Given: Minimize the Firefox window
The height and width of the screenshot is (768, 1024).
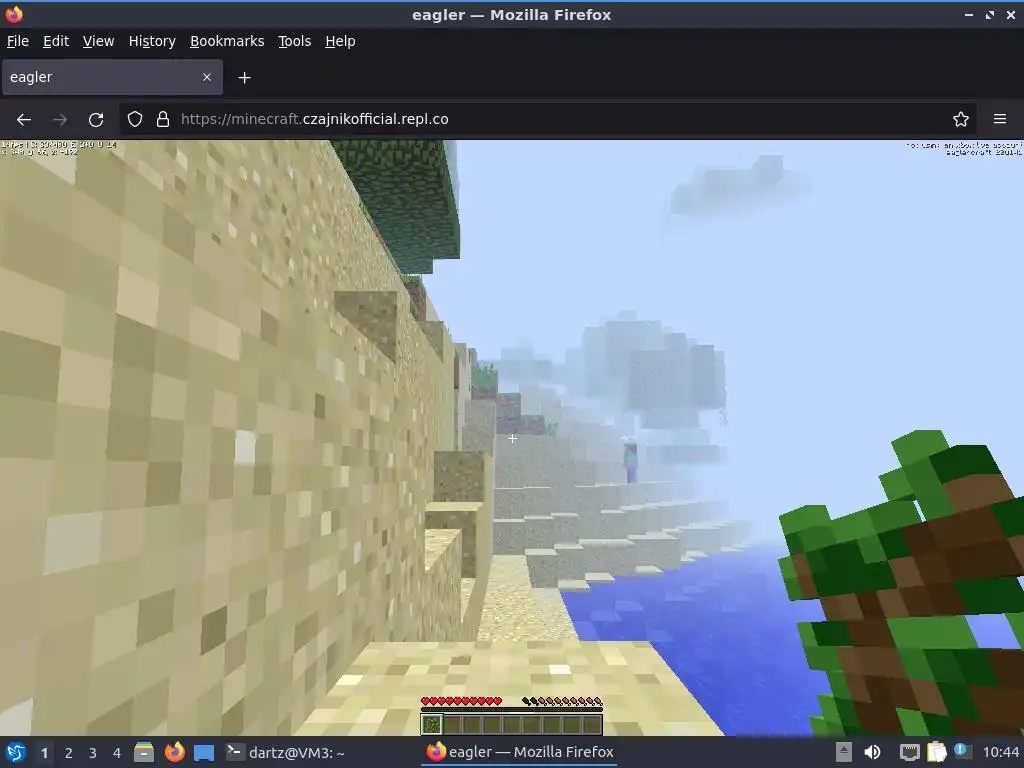Looking at the screenshot, I should [x=969, y=14].
